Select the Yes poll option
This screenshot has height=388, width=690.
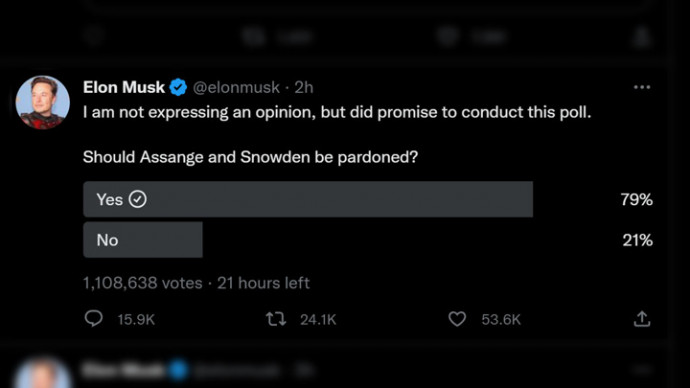pyautogui.click(x=308, y=199)
